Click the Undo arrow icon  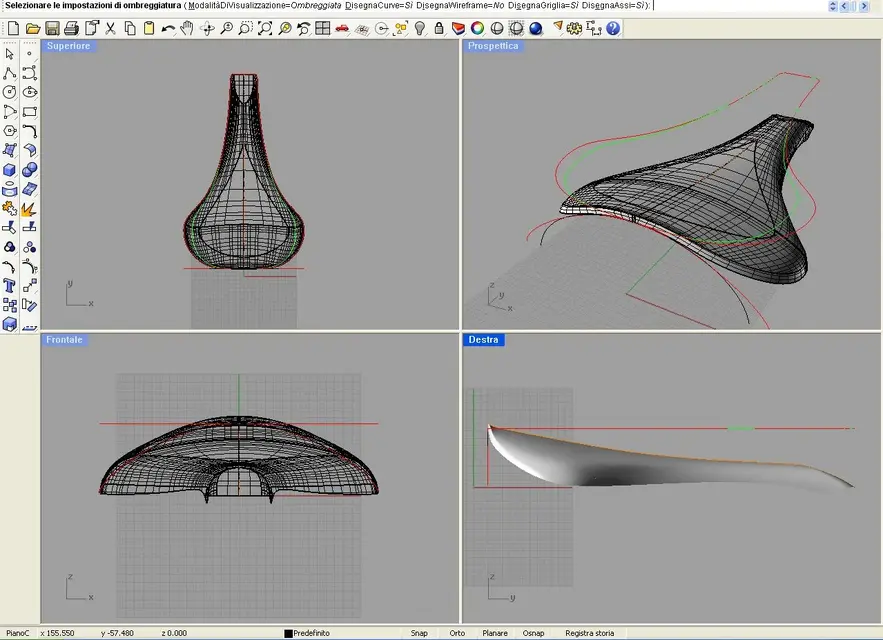168,29
